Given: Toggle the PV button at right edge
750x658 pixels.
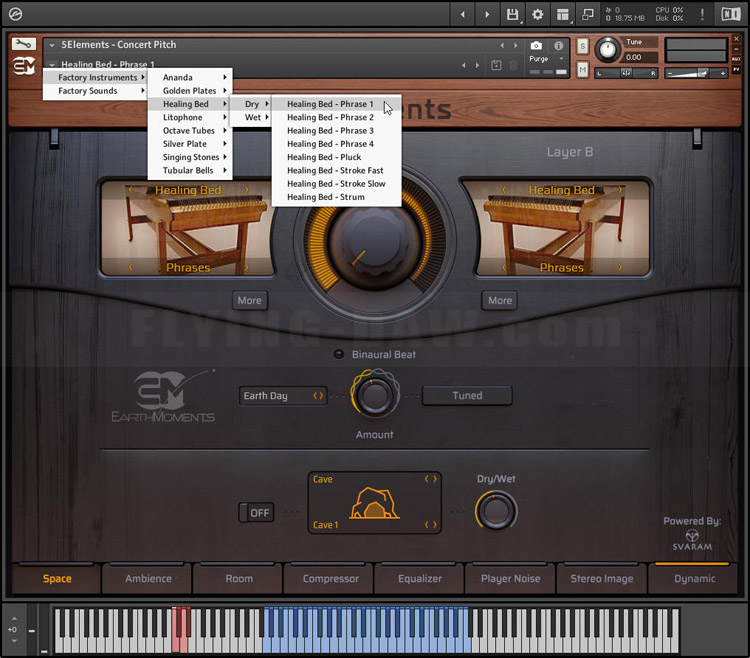Looking at the screenshot, I should 736,69.
